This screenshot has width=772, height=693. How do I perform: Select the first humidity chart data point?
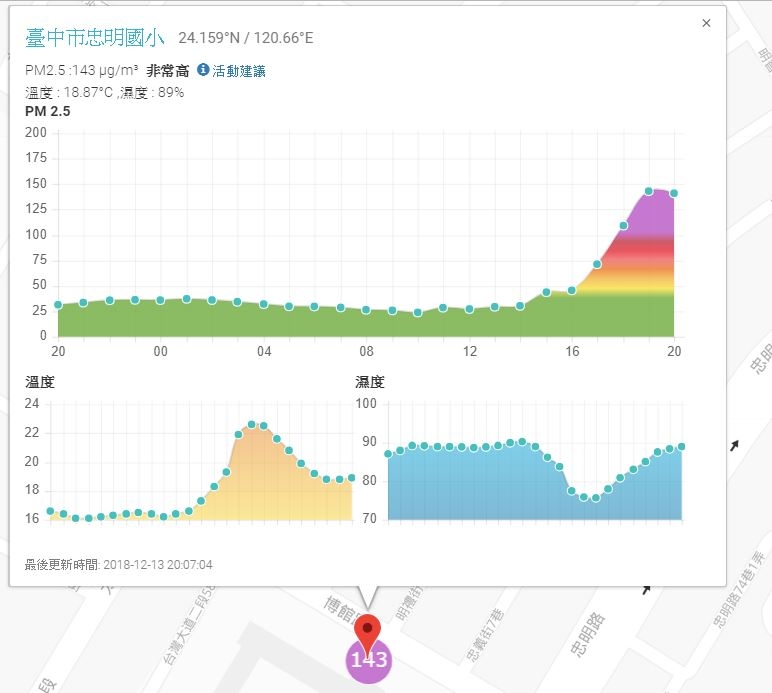(x=388, y=454)
